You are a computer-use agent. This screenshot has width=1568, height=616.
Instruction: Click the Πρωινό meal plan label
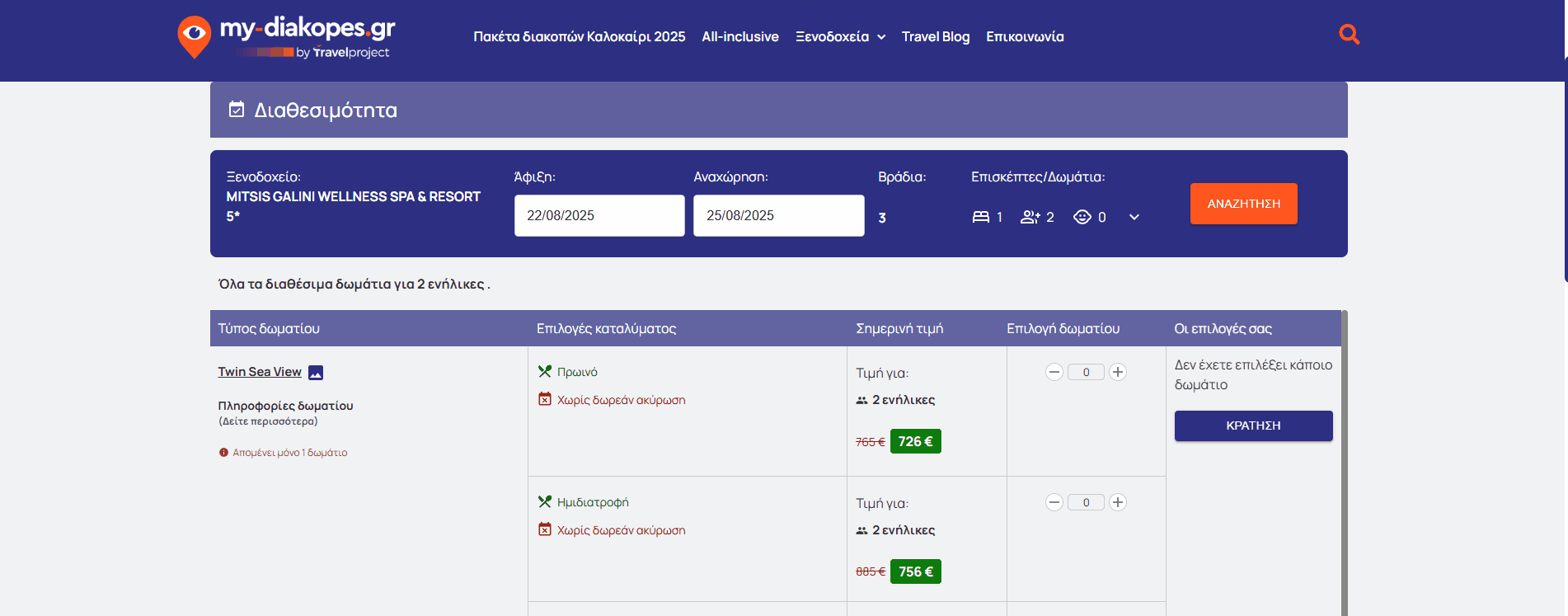(x=577, y=372)
